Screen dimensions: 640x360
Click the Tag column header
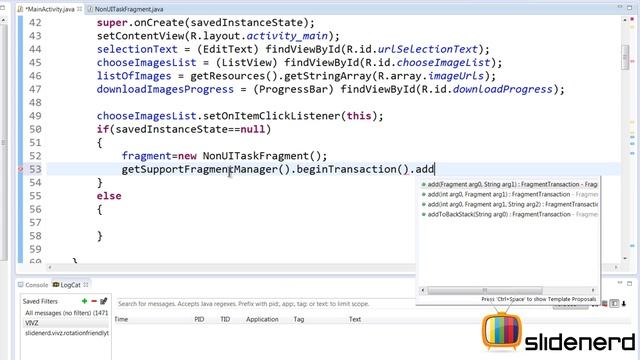click(299, 319)
